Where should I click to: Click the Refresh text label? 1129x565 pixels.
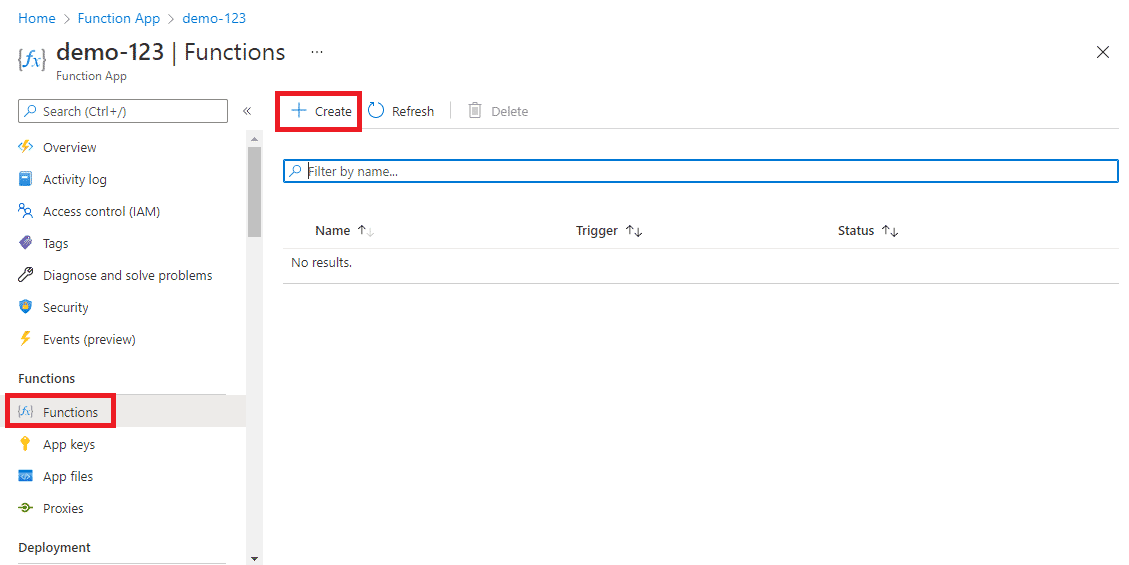(x=413, y=111)
